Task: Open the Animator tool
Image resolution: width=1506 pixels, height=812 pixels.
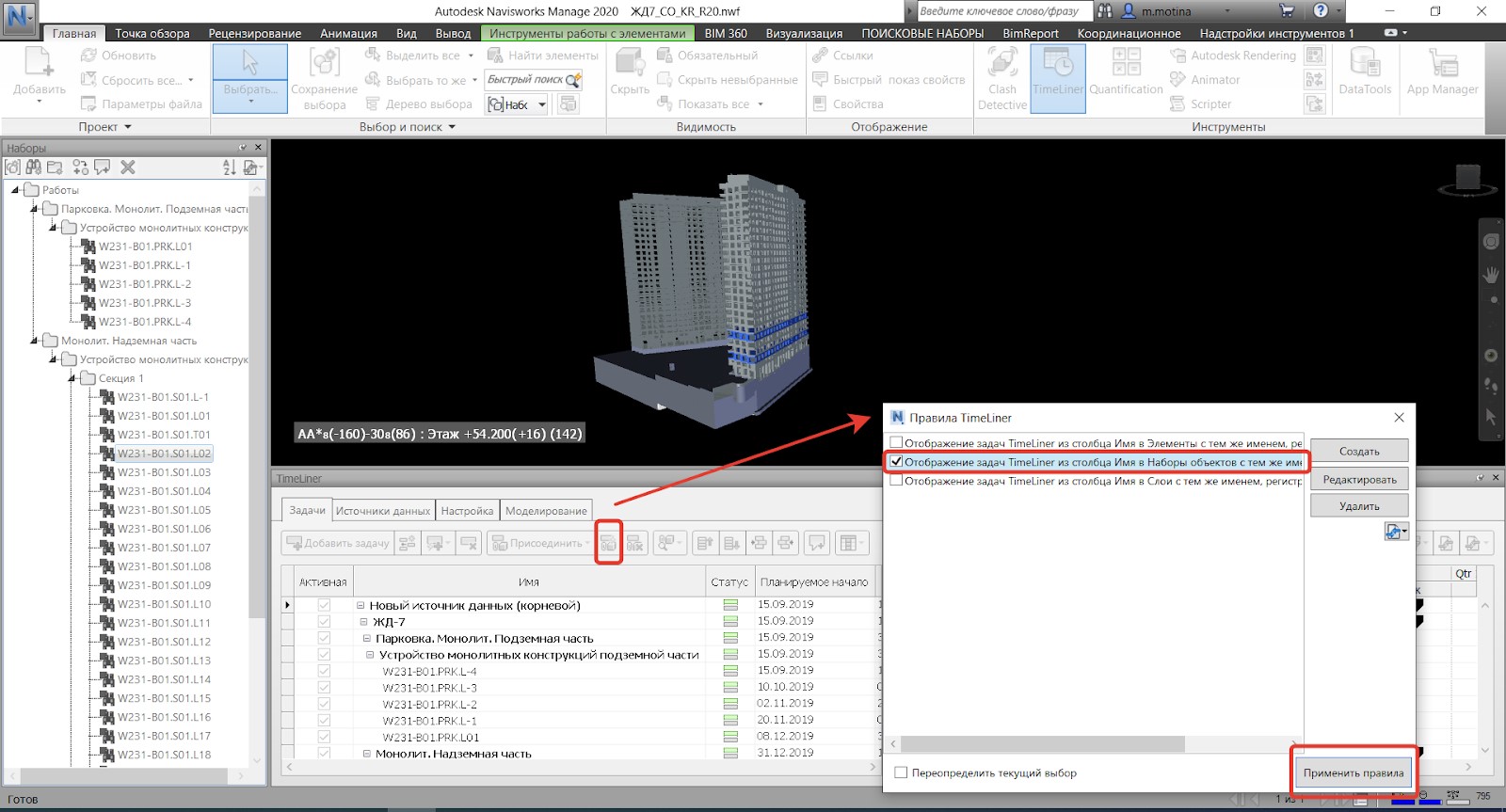Action: point(1205,80)
